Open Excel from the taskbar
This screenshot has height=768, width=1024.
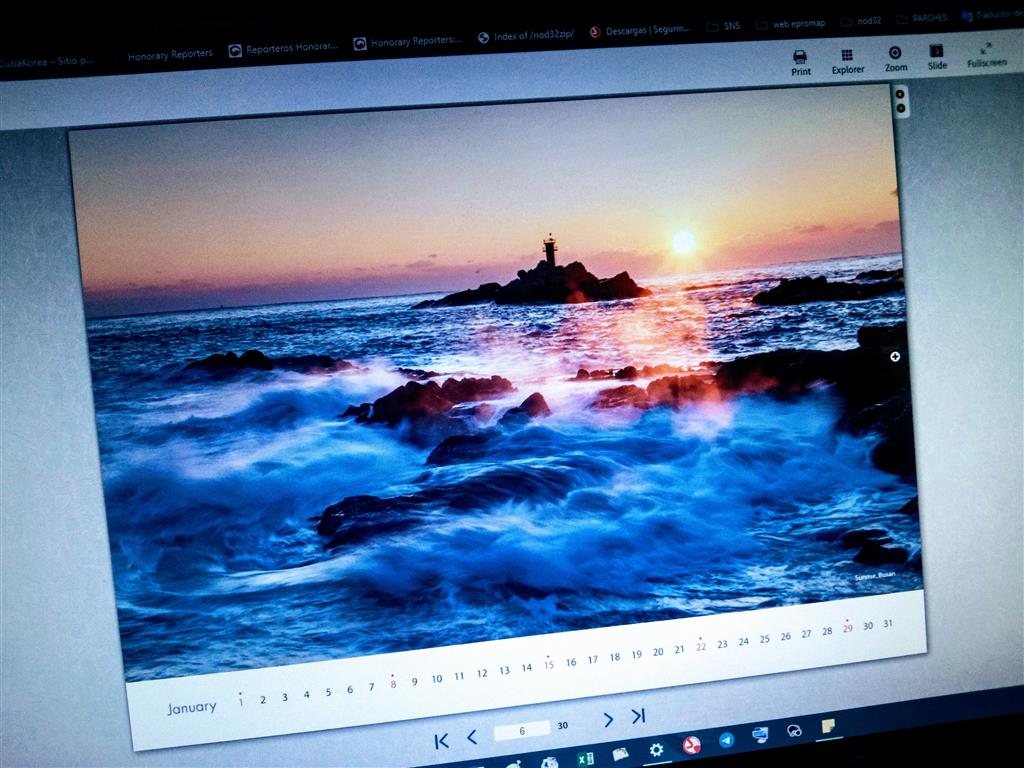[x=585, y=758]
